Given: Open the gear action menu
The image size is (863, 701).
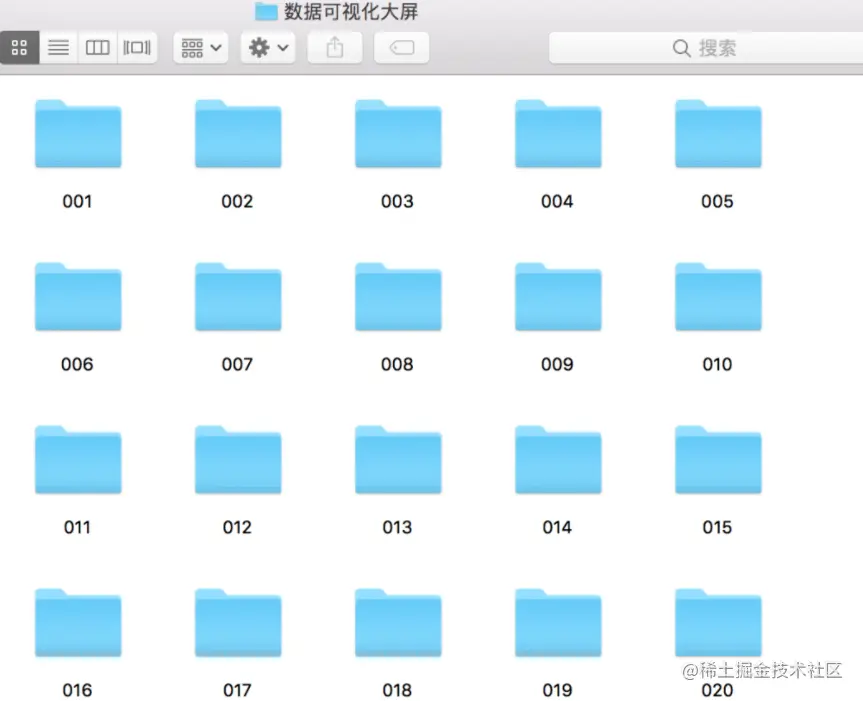Looking at the screenshot, I should point(268,48).
